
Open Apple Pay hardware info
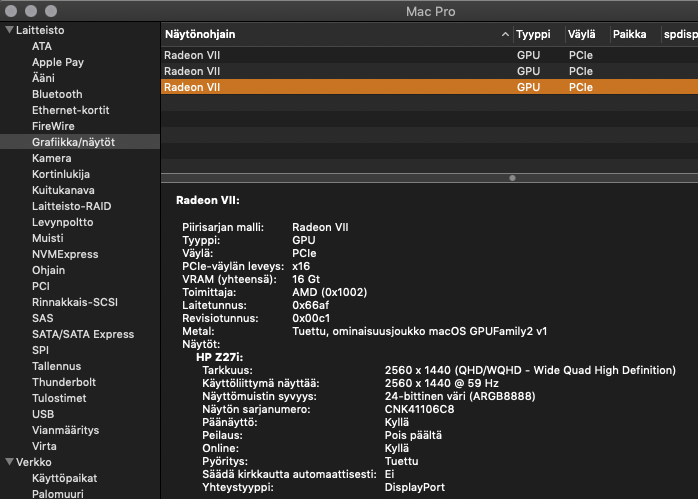click(58, 62)
